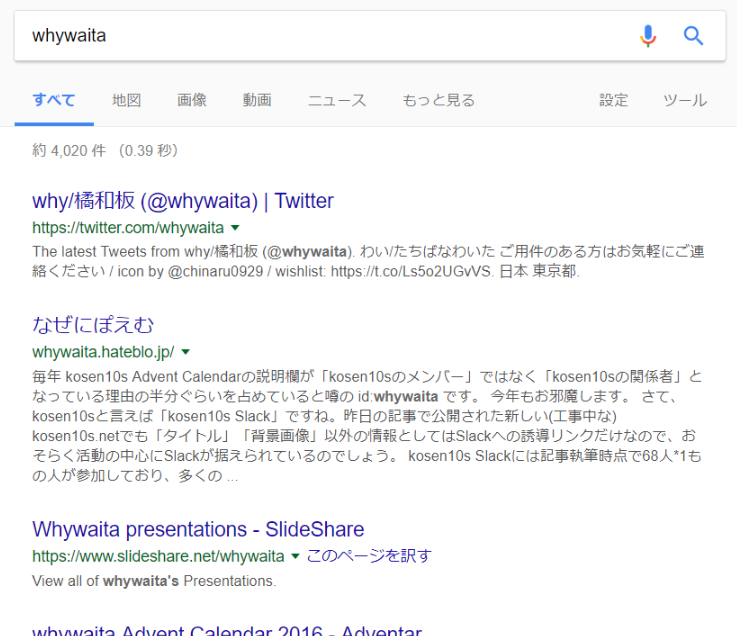Click the View all of whywaita's Presentations snippet
737x636 pixels.
(154, 581)
